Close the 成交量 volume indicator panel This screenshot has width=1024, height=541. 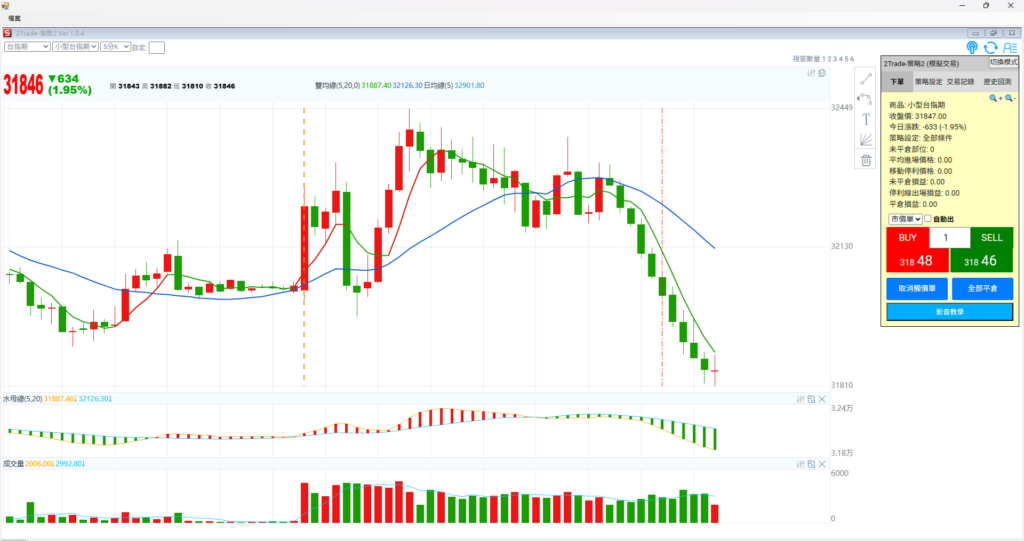tap(822, 464)
